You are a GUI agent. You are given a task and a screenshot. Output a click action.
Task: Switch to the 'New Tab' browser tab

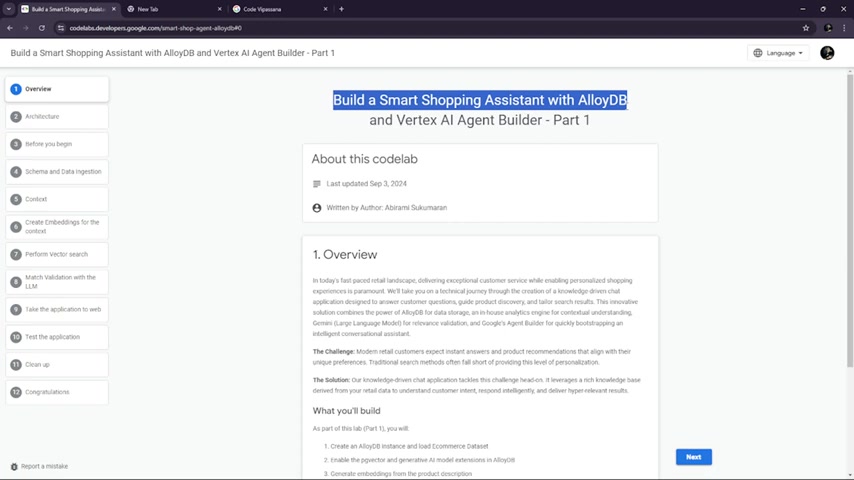pos(174,9)
